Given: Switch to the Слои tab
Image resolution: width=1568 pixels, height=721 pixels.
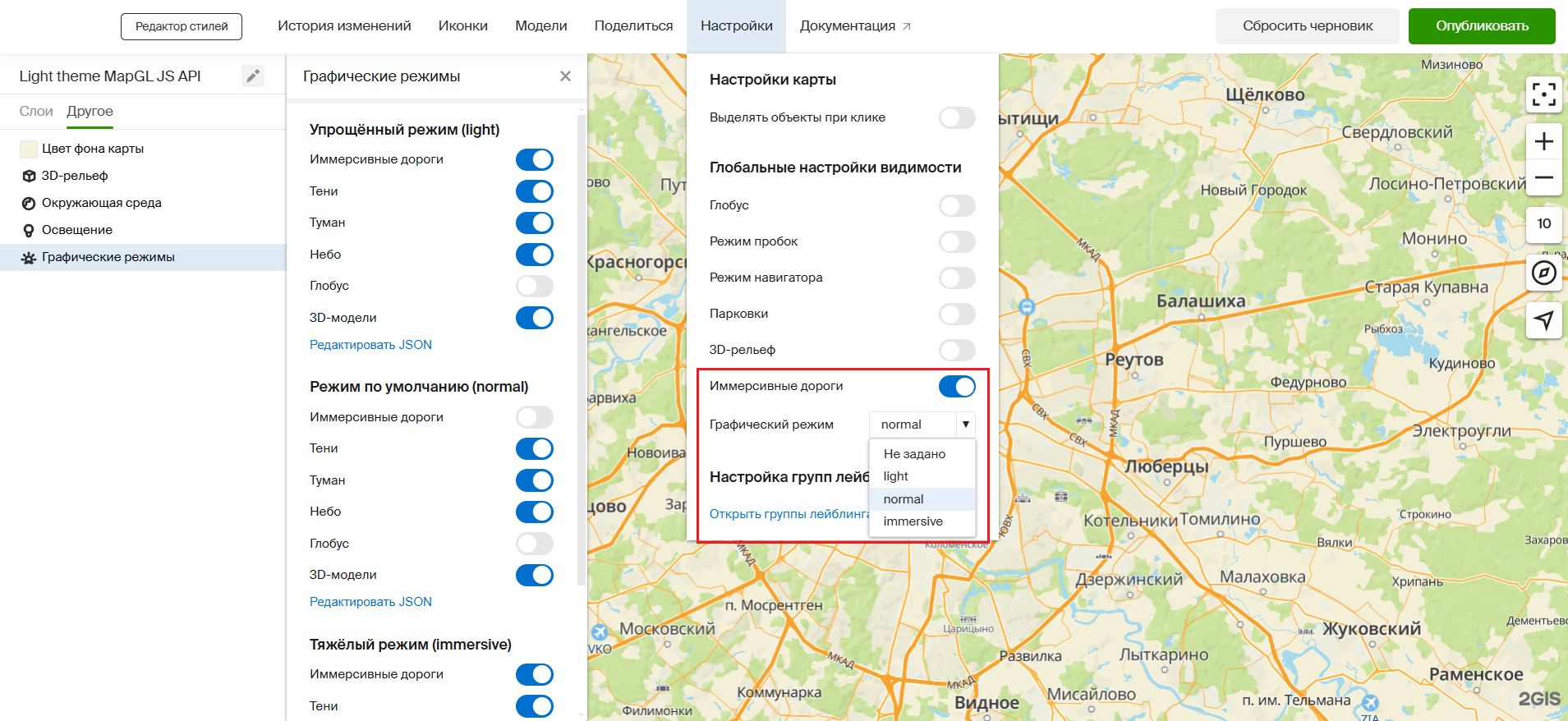Looking at the screenshot, I should 36,112.
